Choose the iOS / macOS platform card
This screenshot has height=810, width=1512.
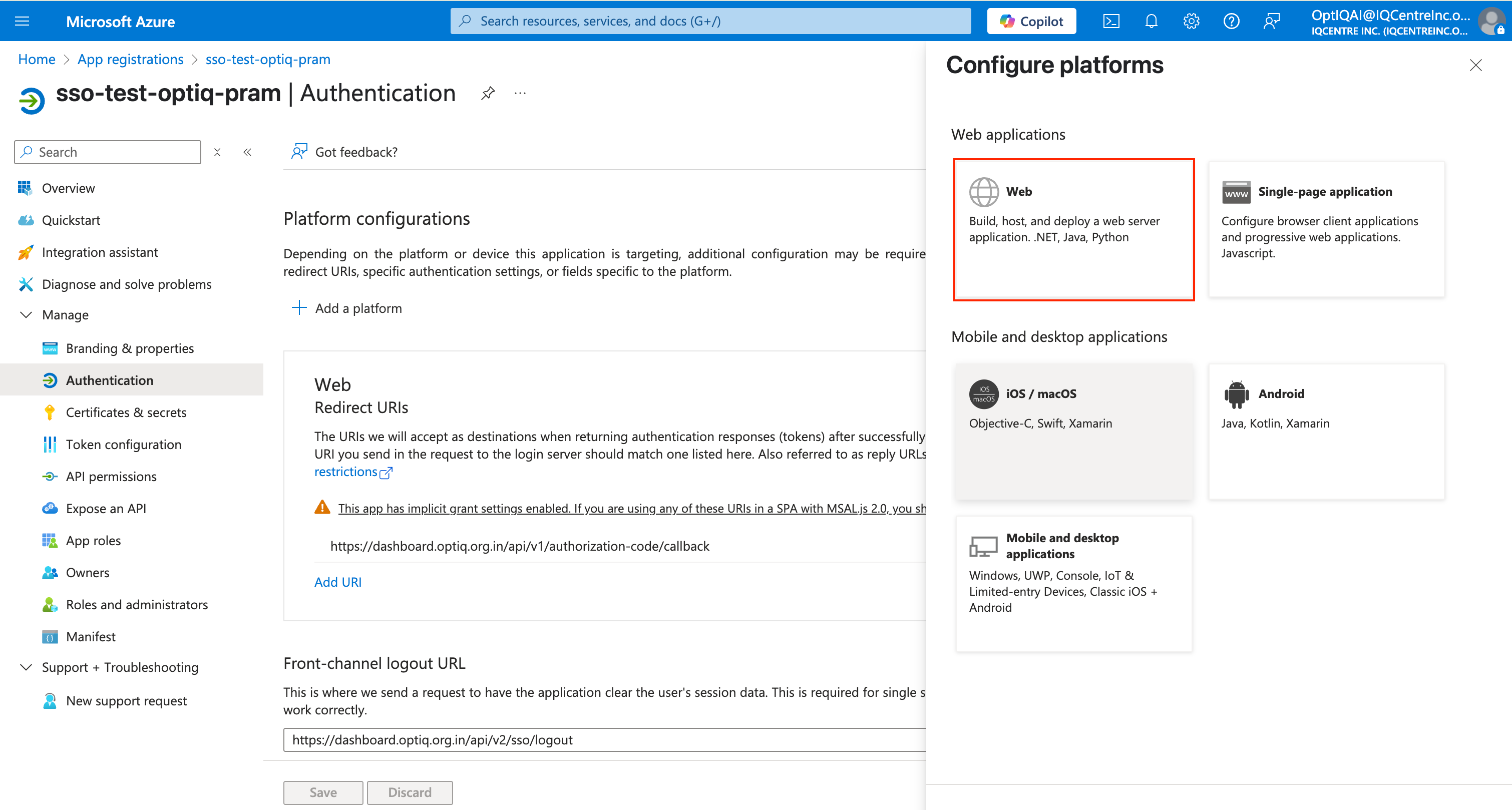pyautogui.click(x=1073, y=432)
